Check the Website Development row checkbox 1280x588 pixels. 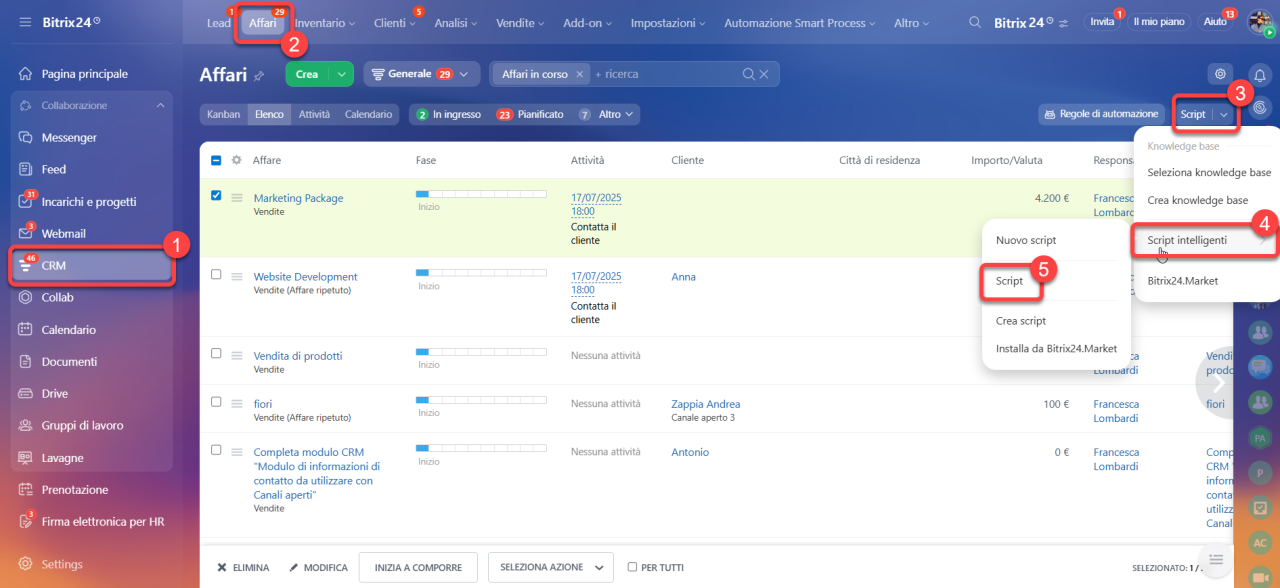(216, 274)
